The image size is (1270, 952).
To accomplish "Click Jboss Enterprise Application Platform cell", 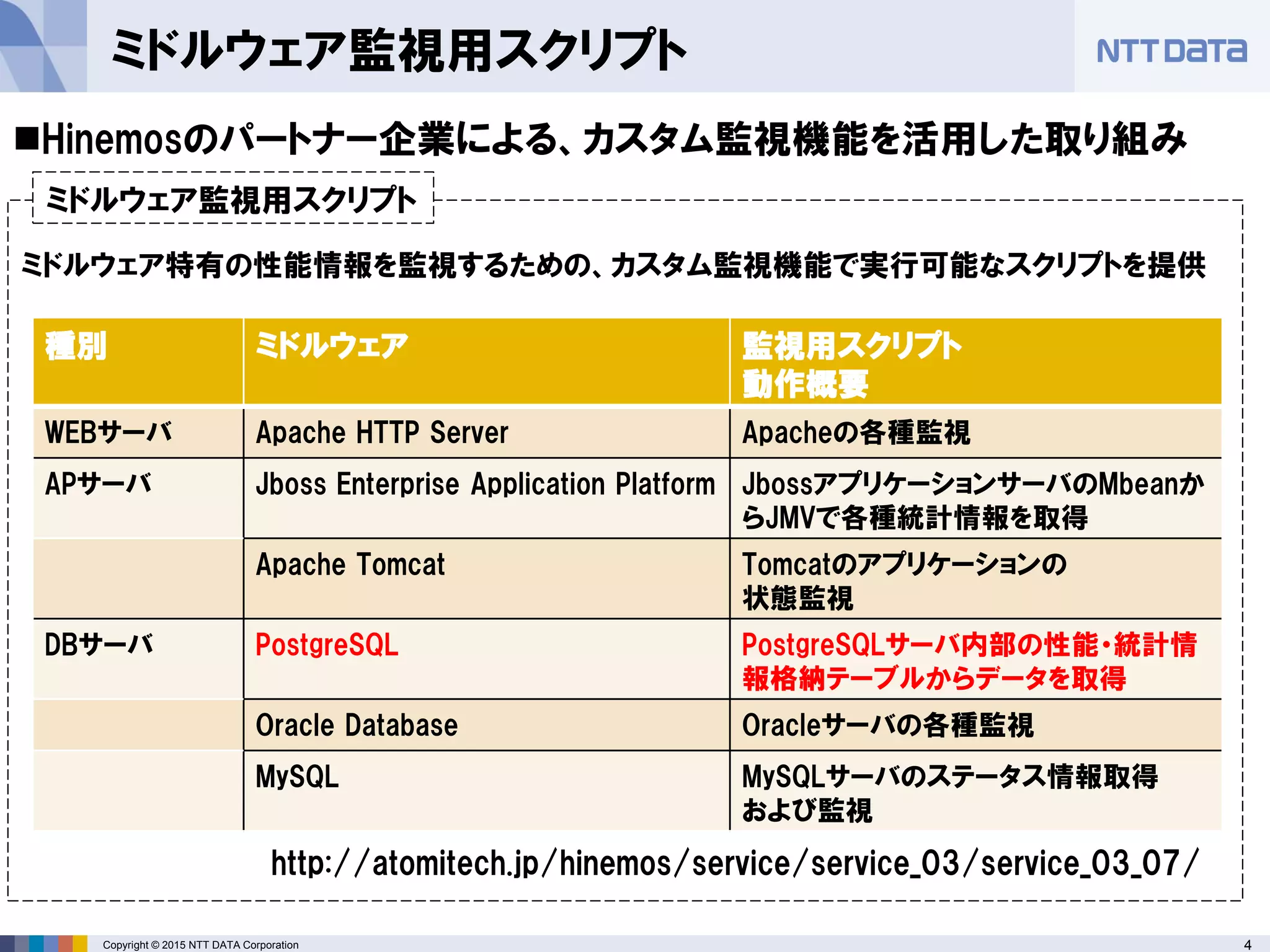I will click(487, 498).
